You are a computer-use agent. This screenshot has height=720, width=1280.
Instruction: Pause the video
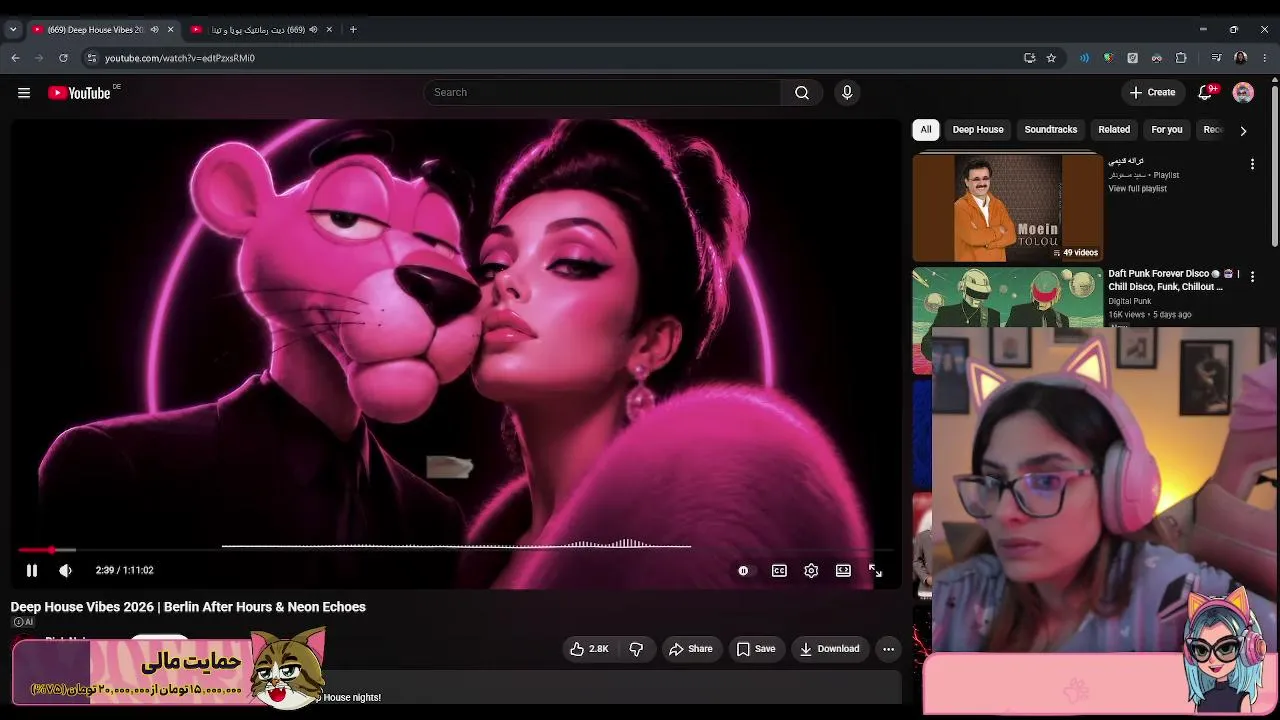pos(32,570)
